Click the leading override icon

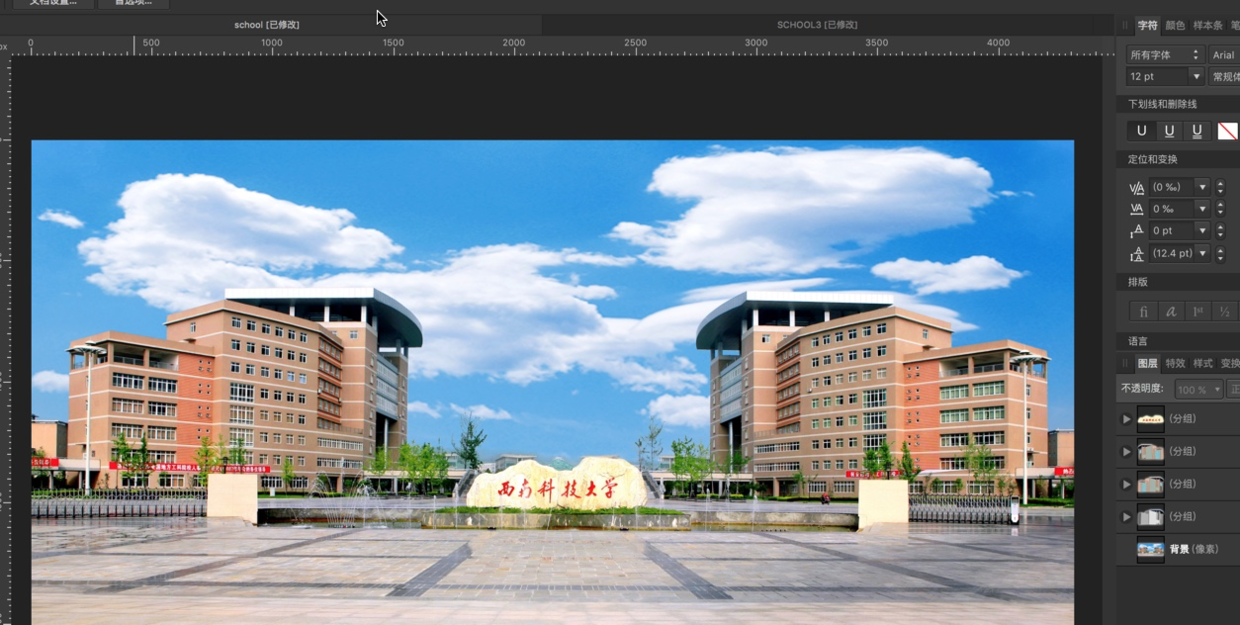(1136, 254)
